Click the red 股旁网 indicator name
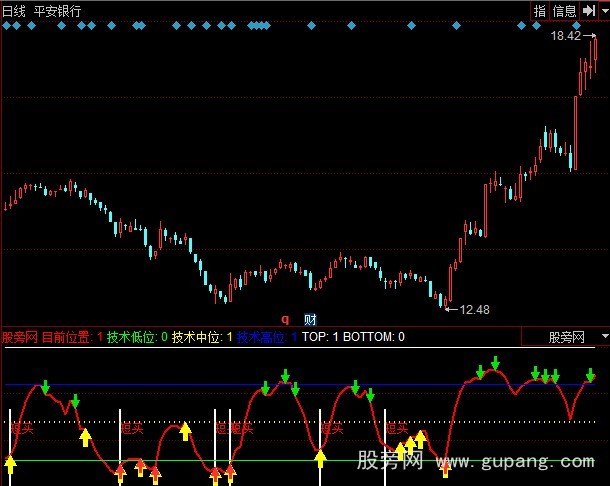 20,338
